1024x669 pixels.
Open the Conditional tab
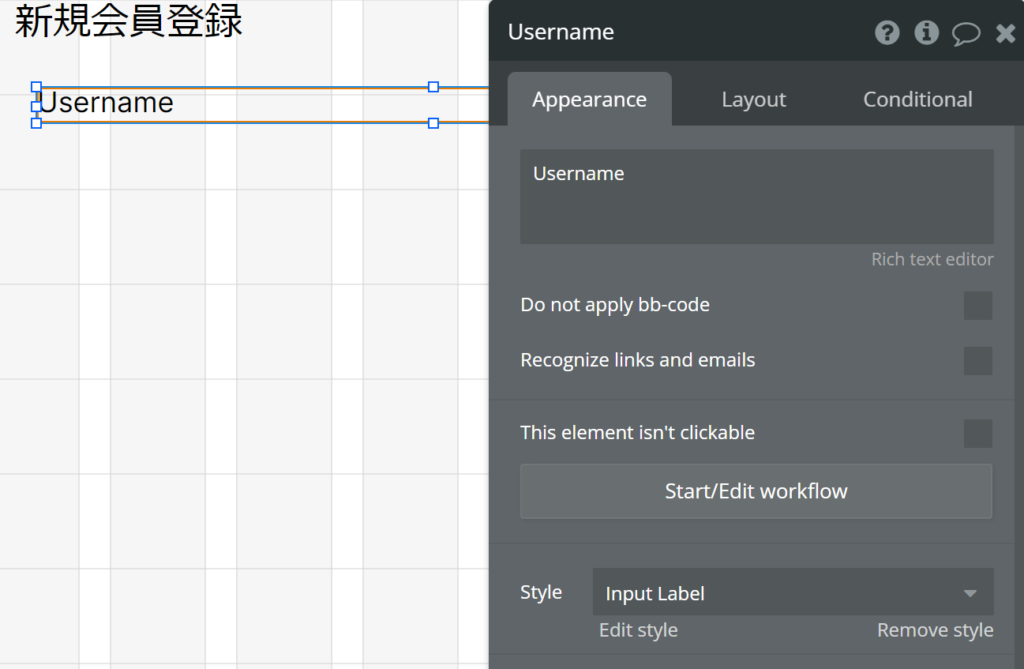pyautogui.click(x=918, y=99)
